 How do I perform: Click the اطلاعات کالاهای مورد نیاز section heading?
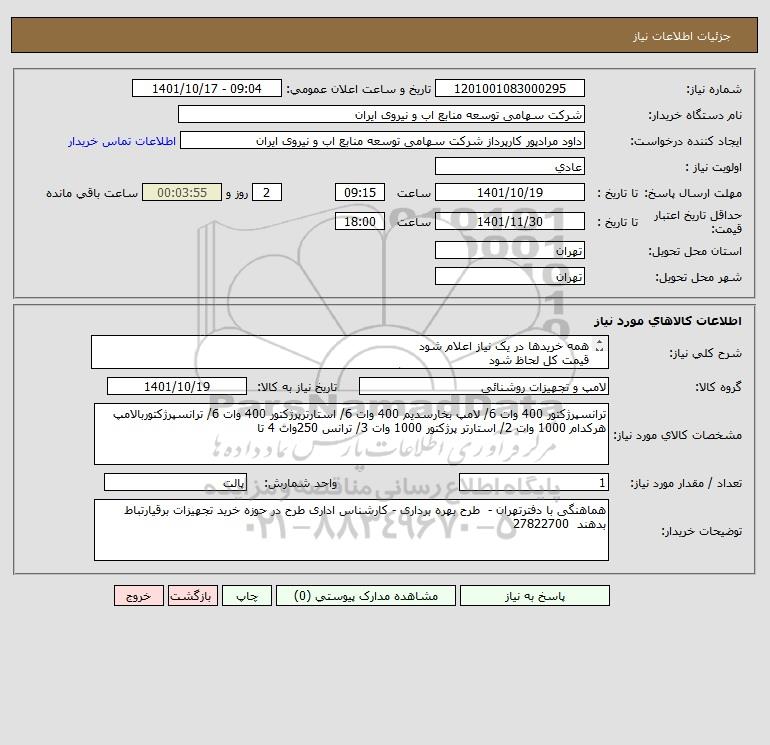pyautogui.click(x=667, y=321)
